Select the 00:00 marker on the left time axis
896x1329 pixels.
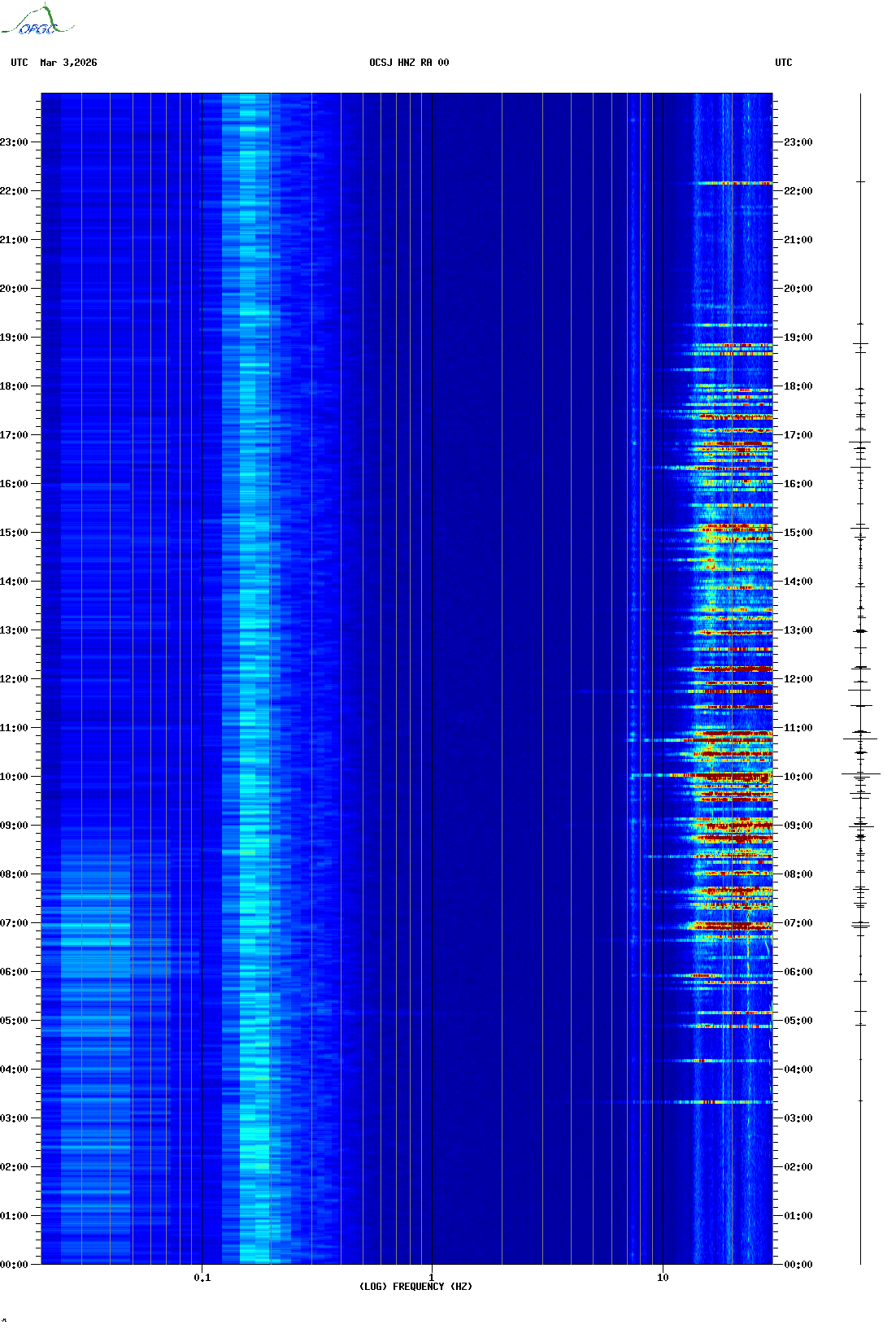point(14,1265)
